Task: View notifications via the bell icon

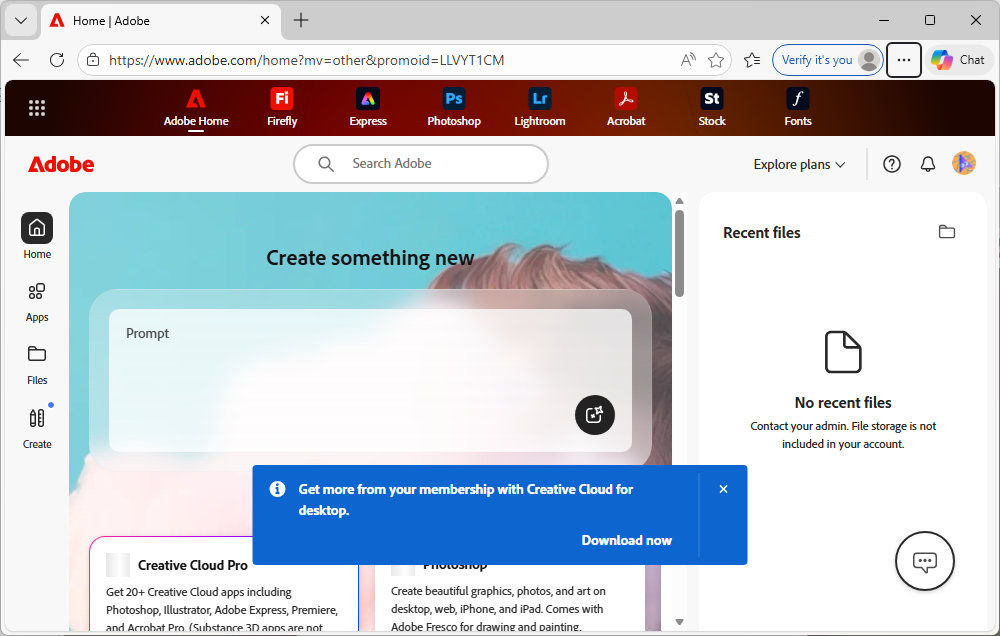Action: [927, 164]
